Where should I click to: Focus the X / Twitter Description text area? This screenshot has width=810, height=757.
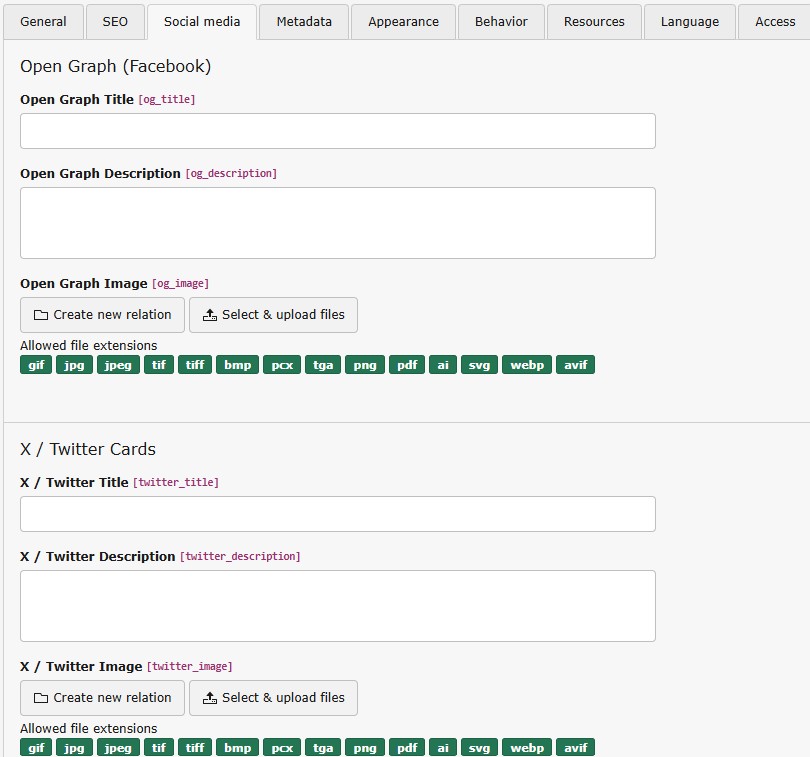337,605
